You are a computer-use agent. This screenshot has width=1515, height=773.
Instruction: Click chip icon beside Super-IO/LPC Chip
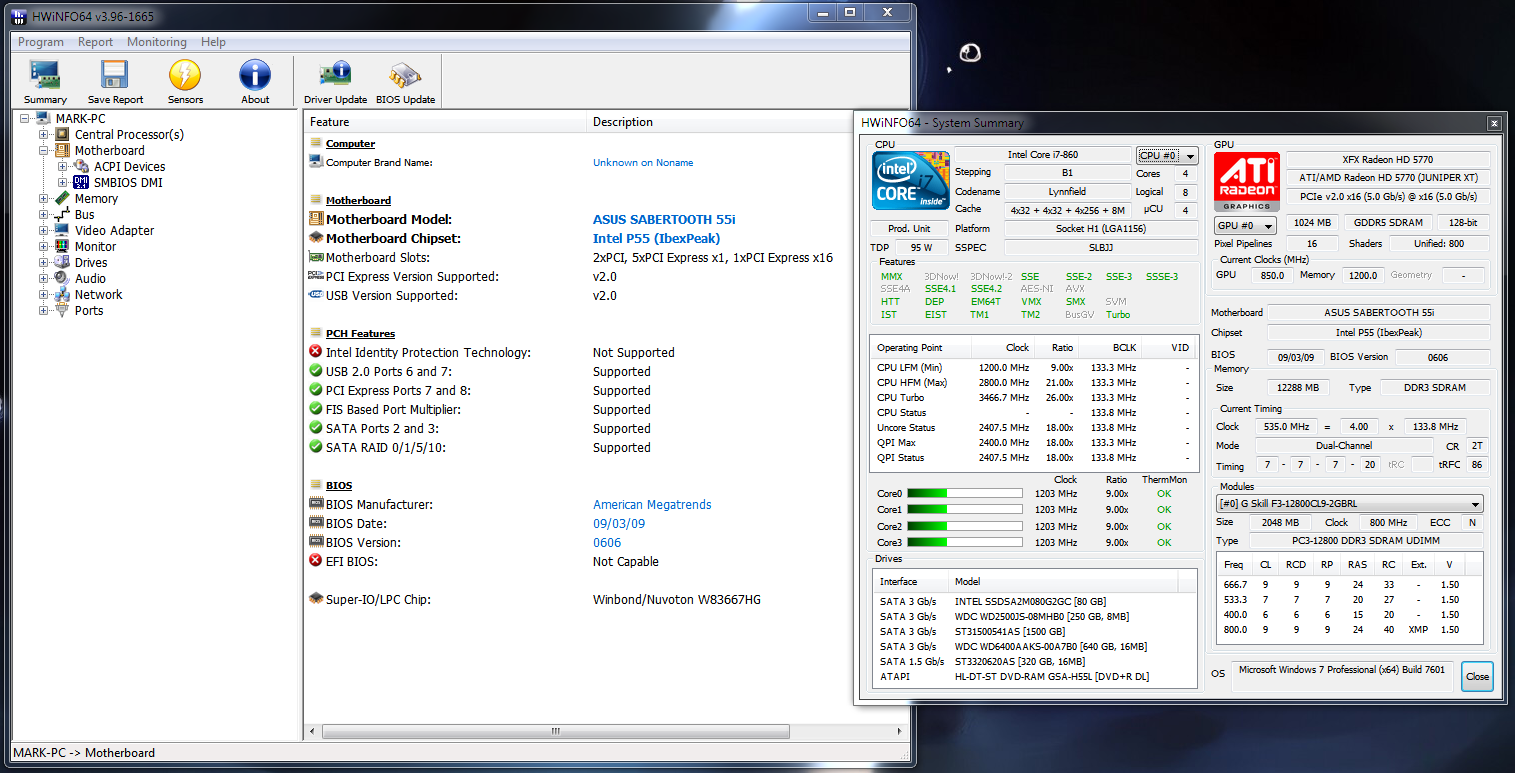(x=316, y=600)
